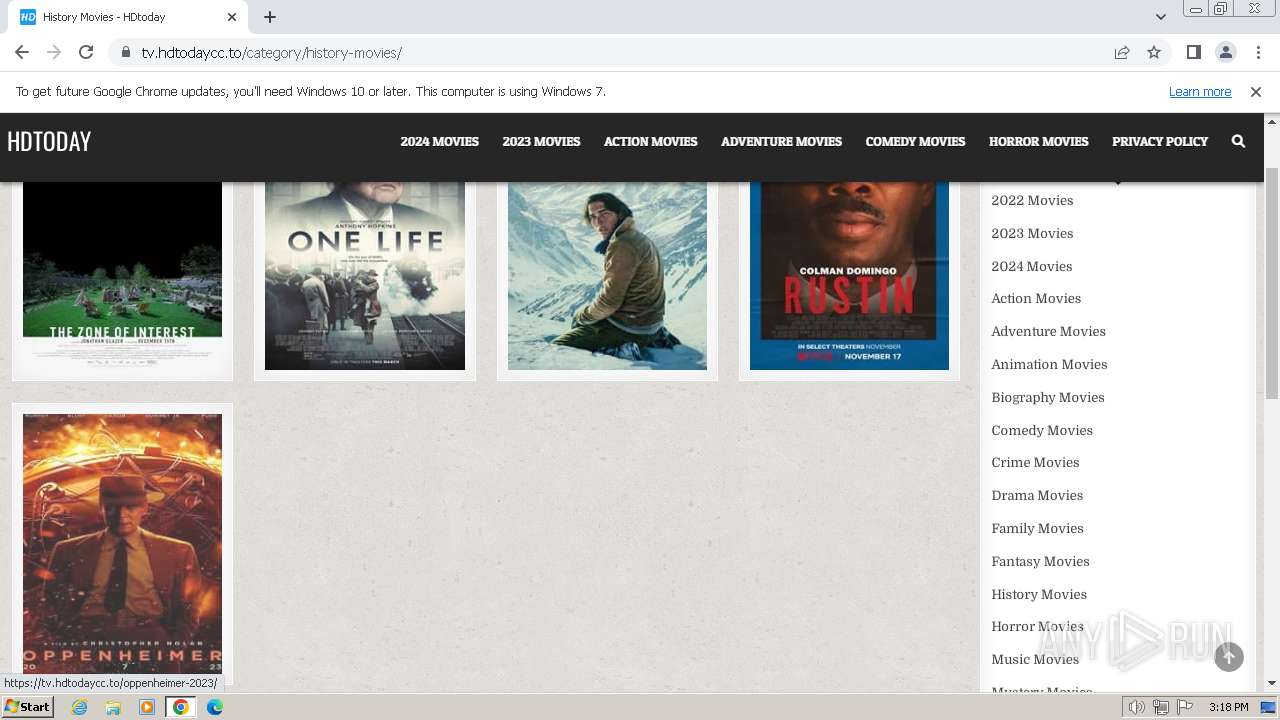Viewport: 1280px width, 720px height.
Task: Follow the Learn more link
Action: click(x=1200, y=91)
